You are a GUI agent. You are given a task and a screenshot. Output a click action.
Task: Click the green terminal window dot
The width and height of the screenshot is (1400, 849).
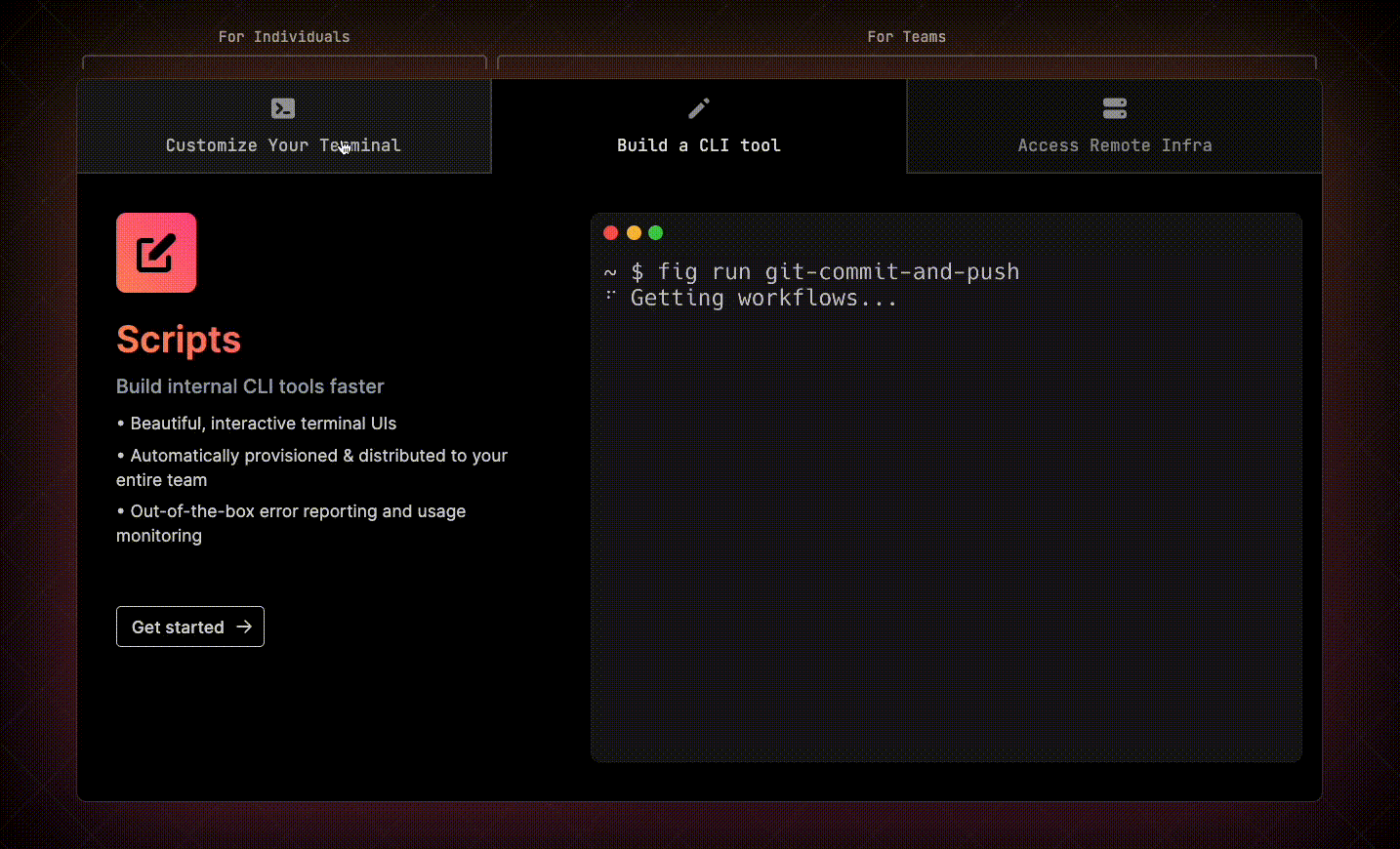click(656, 232)
